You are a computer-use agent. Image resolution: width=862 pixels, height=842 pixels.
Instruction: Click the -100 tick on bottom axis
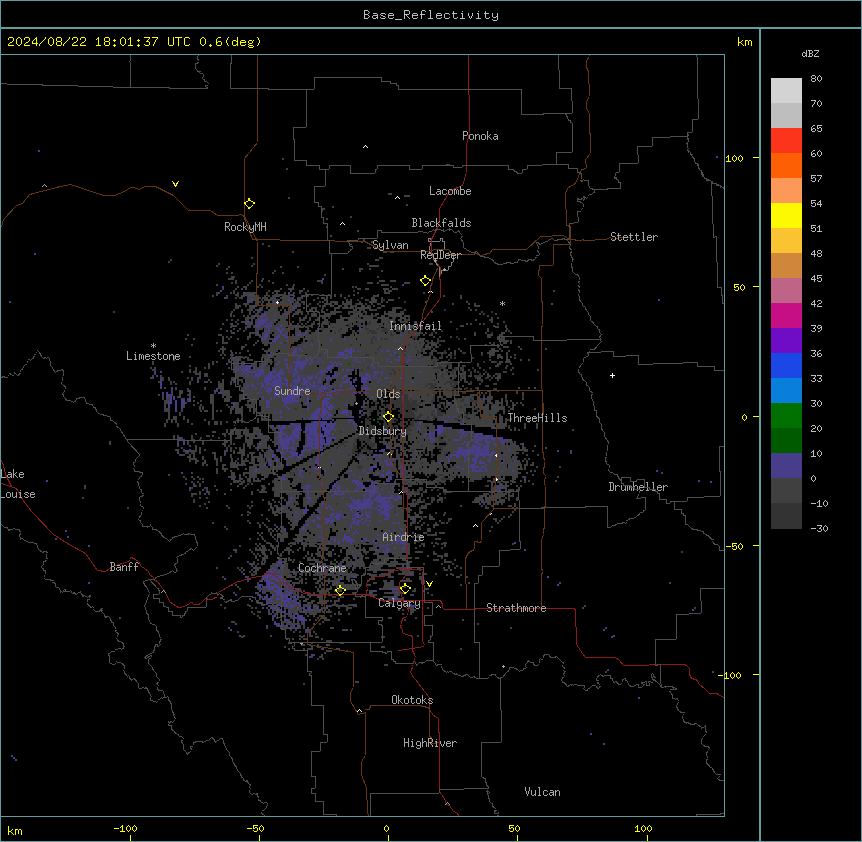click(x=125, y=828)
